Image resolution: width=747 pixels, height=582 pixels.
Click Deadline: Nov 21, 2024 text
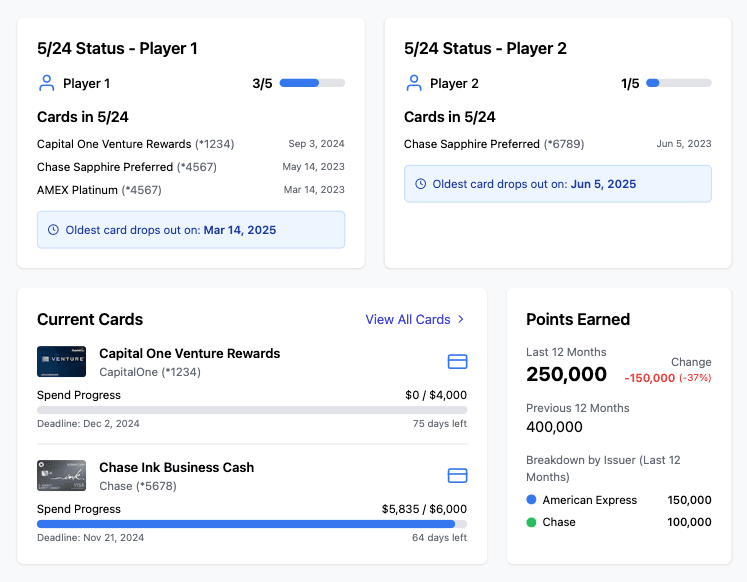91,537
